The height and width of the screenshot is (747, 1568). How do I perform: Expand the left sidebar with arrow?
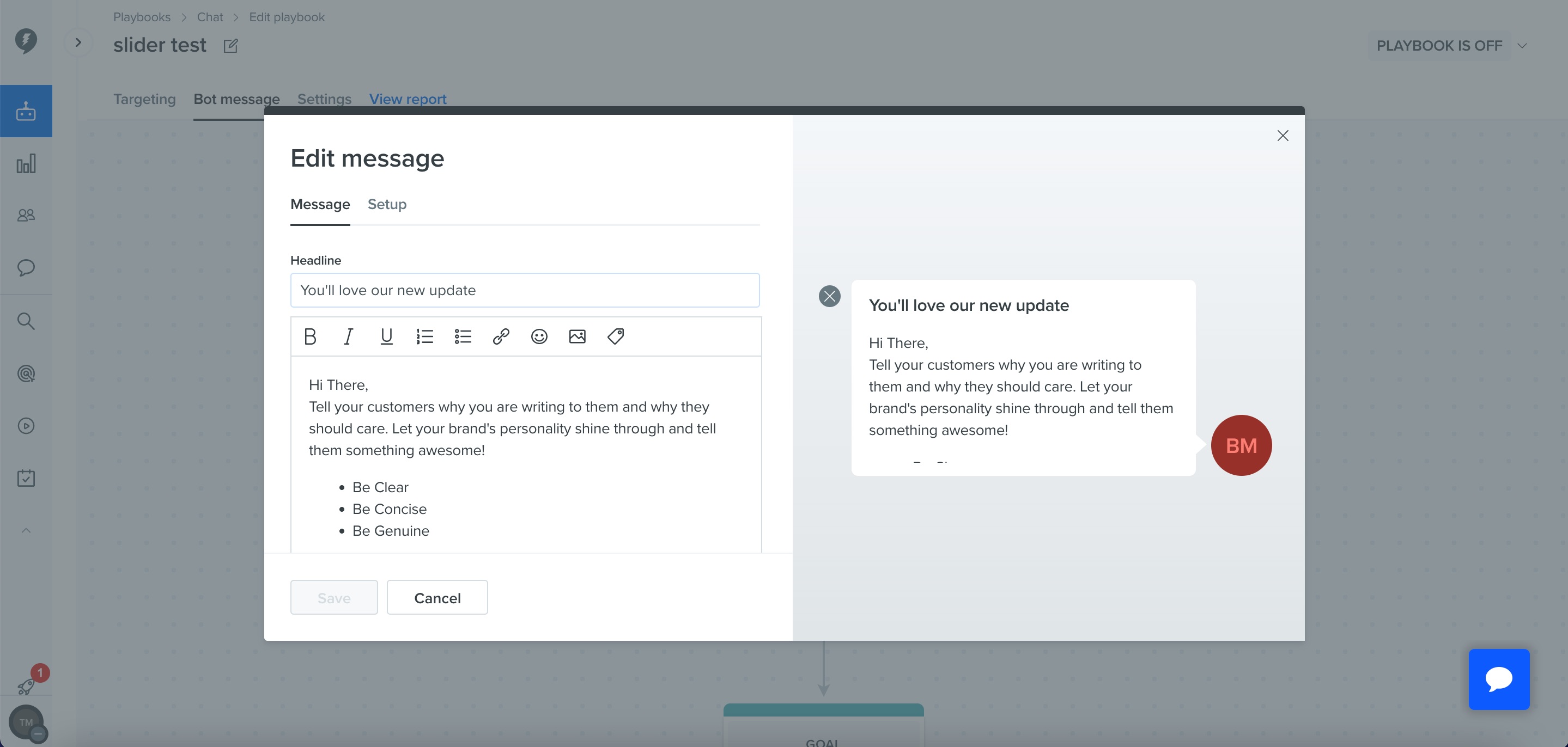(x=78, y=42)
